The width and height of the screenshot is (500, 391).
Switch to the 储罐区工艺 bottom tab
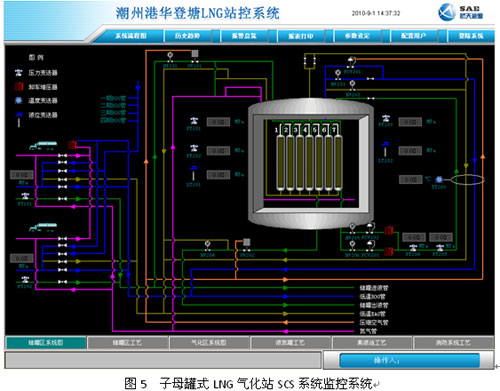pos(127,342)
